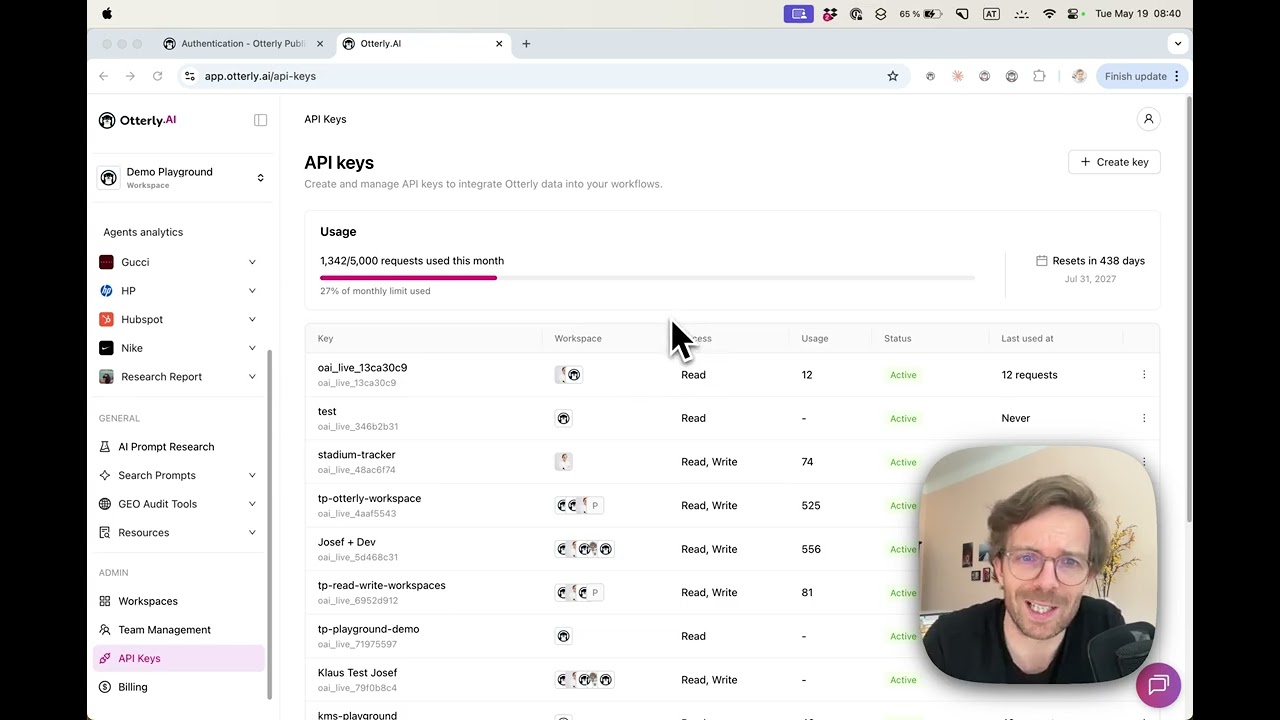Click the Apple menu icon
This screenshot has width=1280, height=720.
tap(107, 14)
